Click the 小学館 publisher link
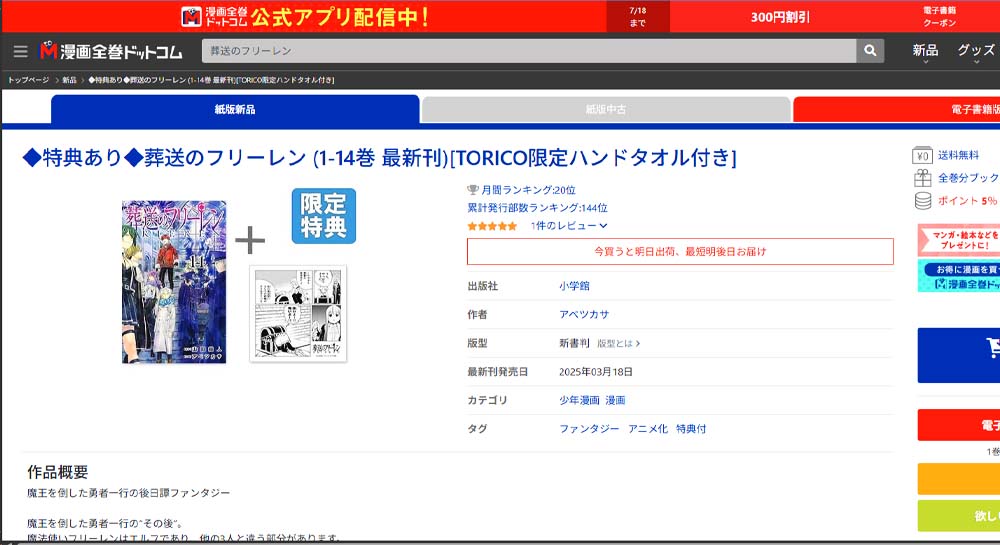The height and width of the screenshot is (545, 1000). [x=574, y=286]
